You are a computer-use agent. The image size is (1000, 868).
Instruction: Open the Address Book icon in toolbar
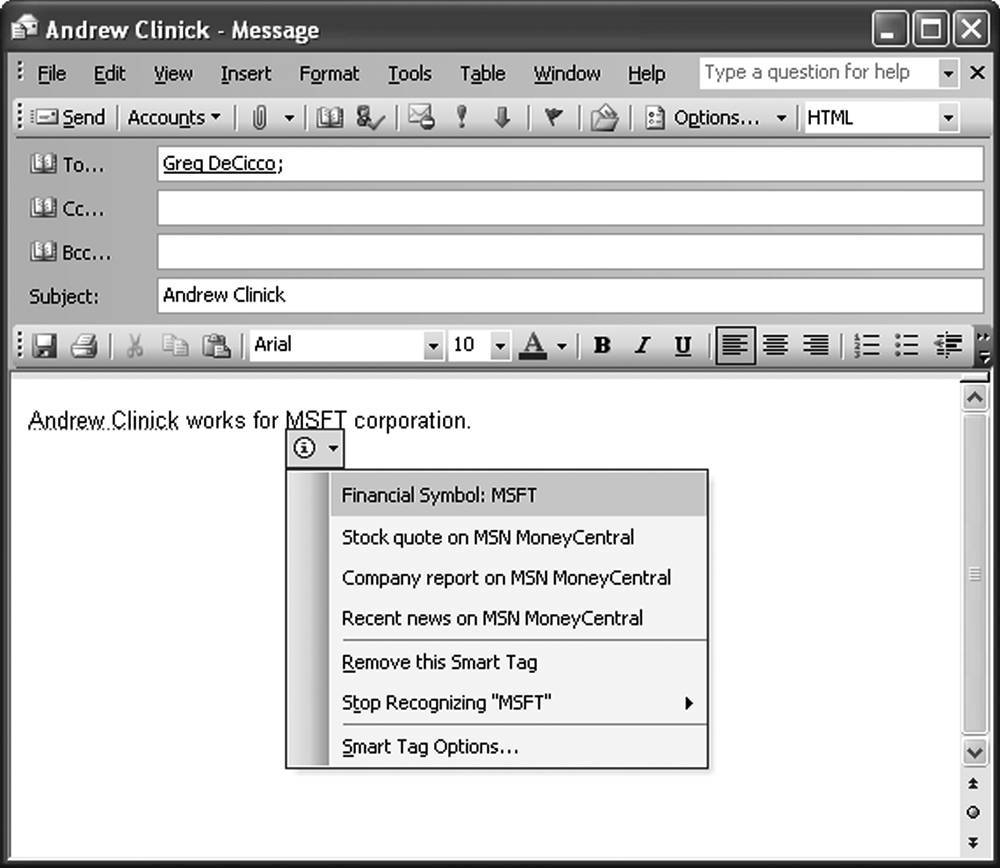pos(329,118)
